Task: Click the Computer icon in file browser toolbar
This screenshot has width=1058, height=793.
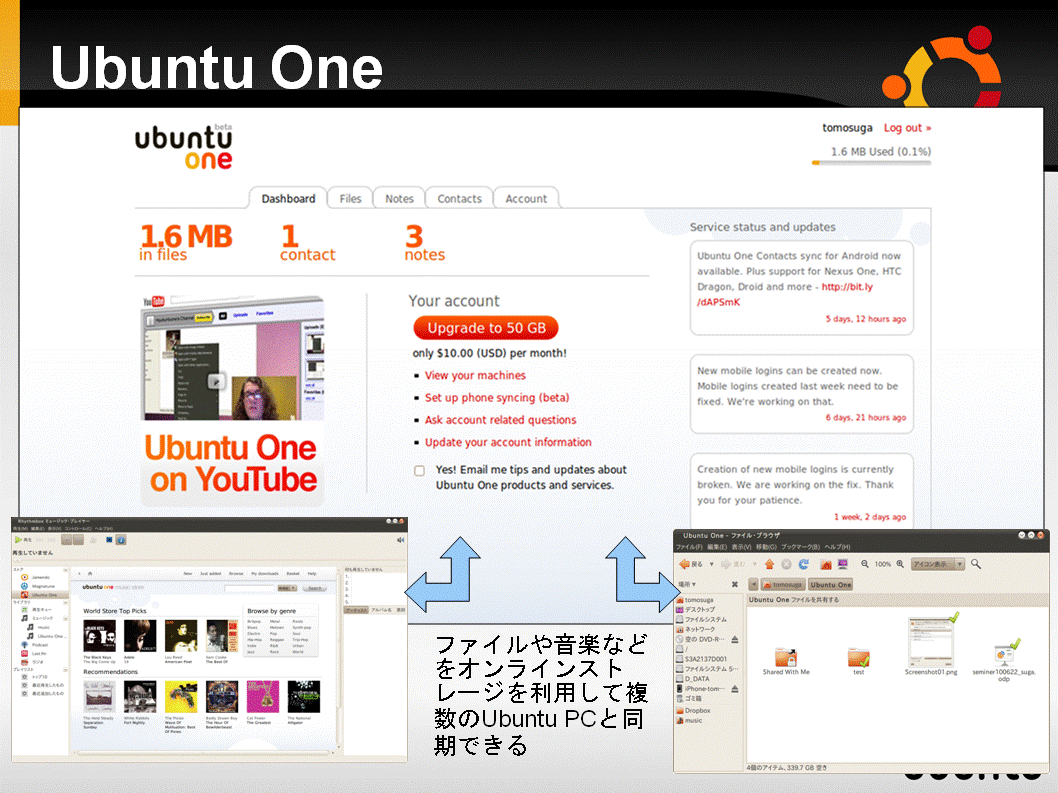Action: pos(842,564)
